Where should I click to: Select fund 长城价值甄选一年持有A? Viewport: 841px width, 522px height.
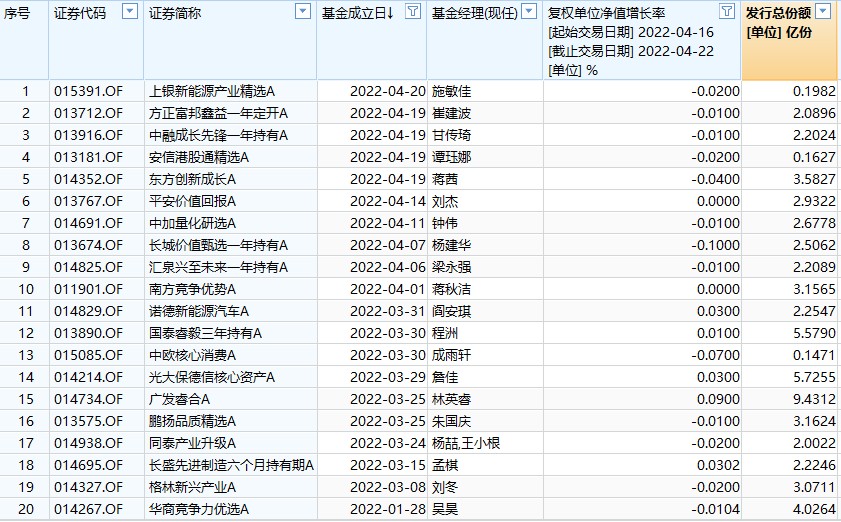click(x=218, y=245)
